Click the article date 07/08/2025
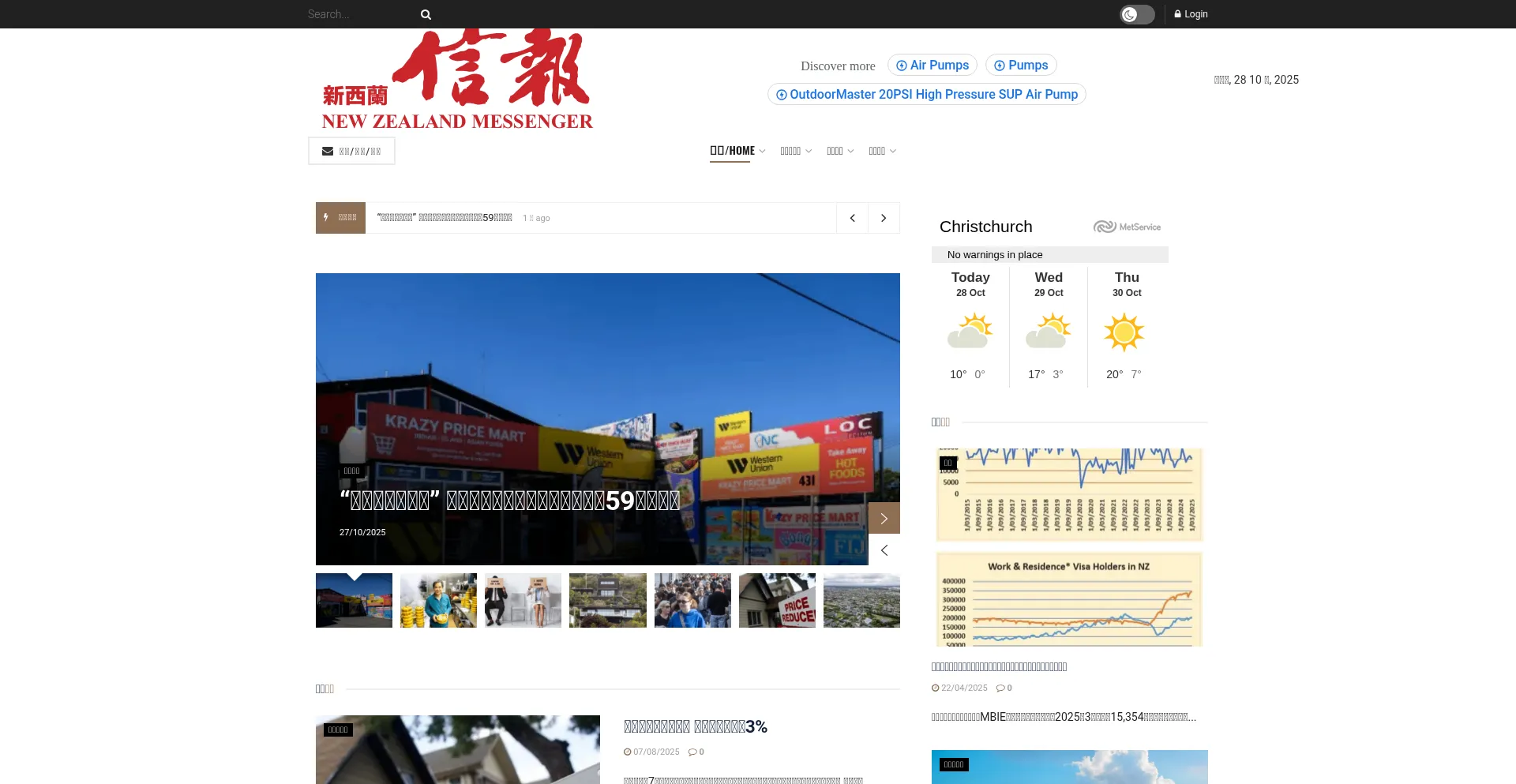This screenshot has height=784, width=1516. click(656, 752)
